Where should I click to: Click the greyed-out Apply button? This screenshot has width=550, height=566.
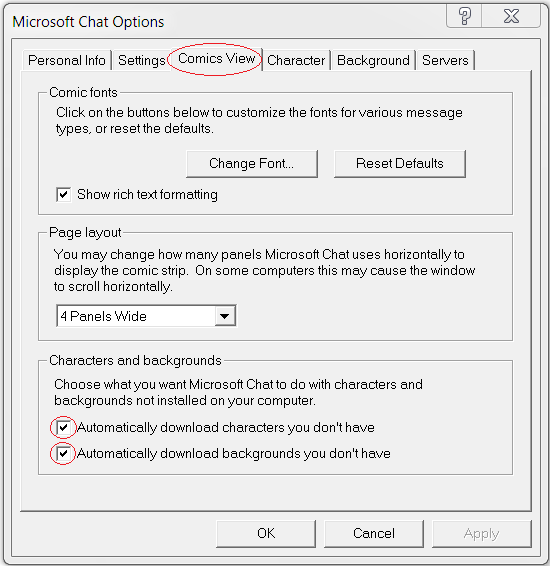tap(482, 534)
